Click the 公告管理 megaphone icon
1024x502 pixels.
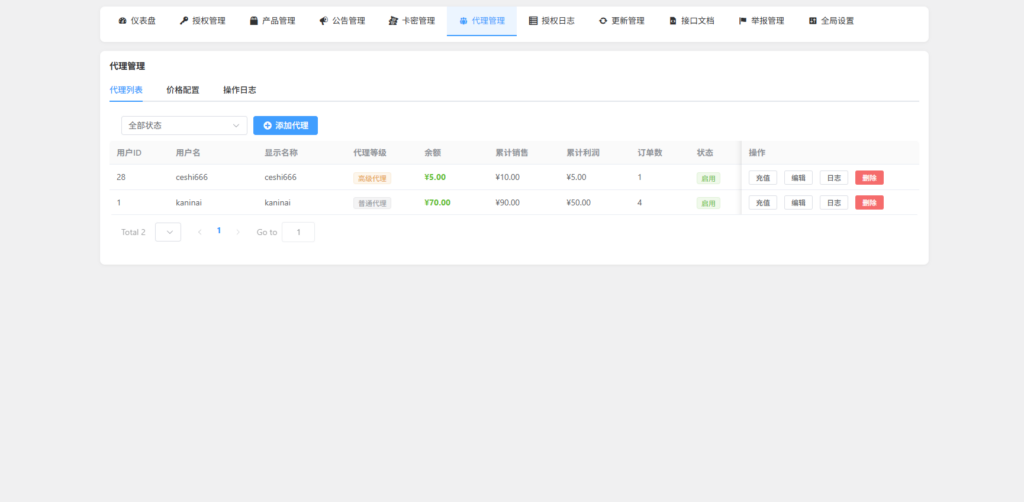point(324,21)
